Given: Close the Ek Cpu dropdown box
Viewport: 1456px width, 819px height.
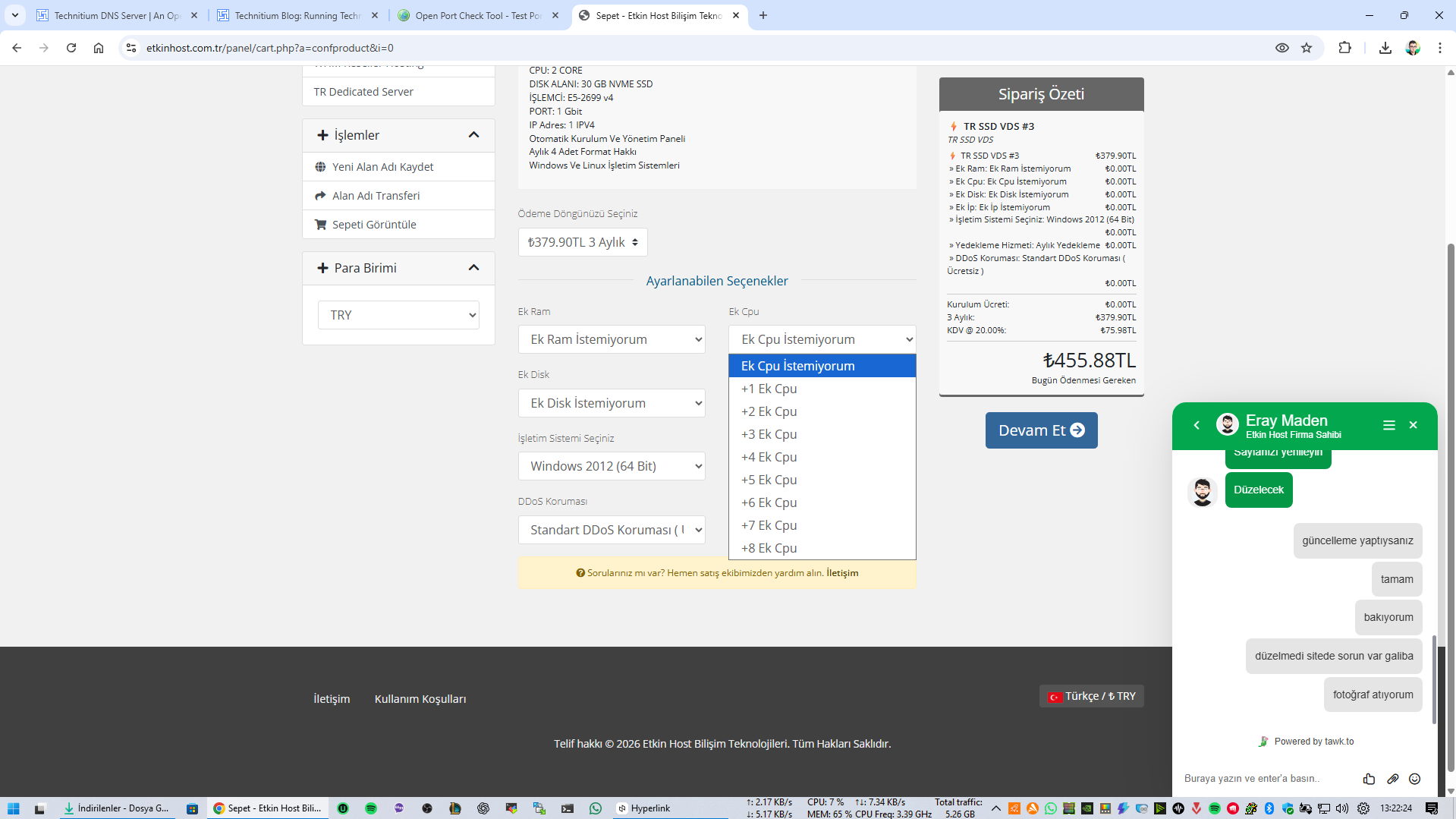Looking at the screenshot, I should (x=822, y=339).
